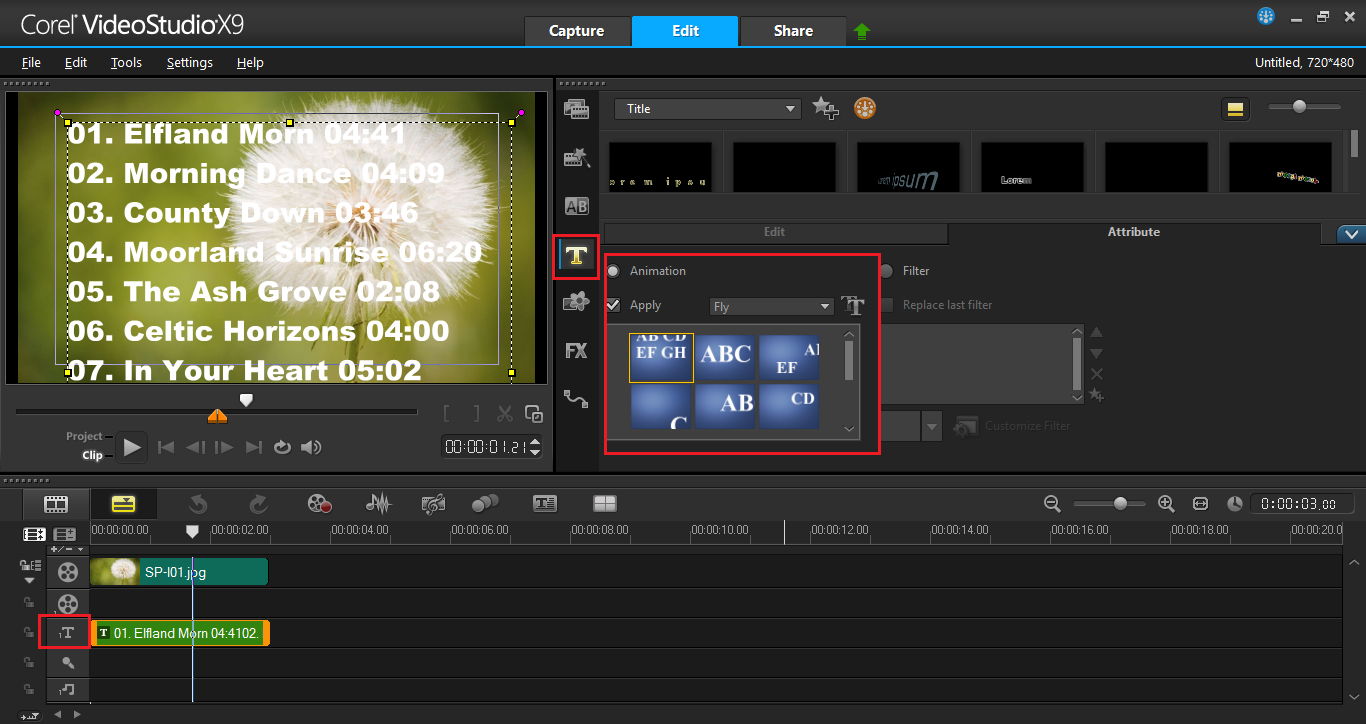Image resolution: width=1366 pixels, height=724 pixels.
Task: Click the Music track note button
Action: [x=68, y=689]
